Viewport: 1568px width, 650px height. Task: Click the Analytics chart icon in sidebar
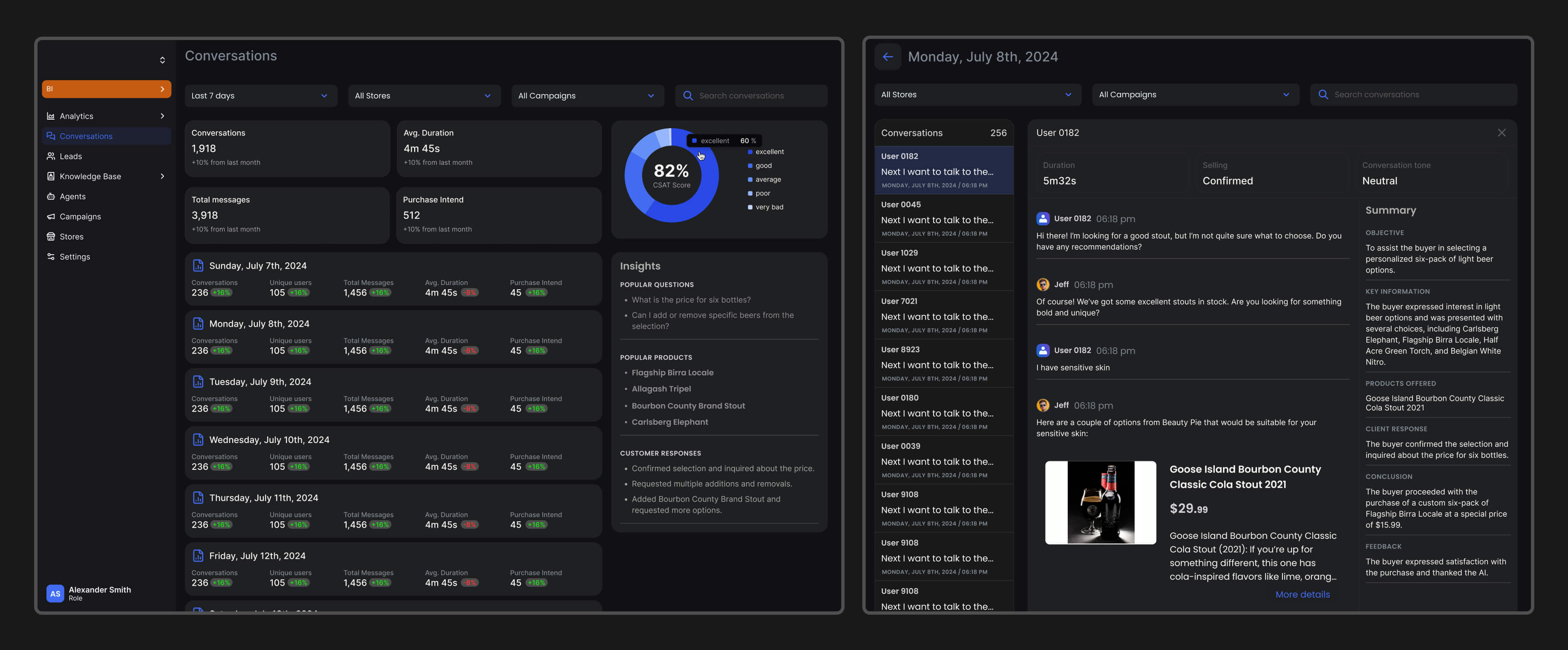point(51,116)
